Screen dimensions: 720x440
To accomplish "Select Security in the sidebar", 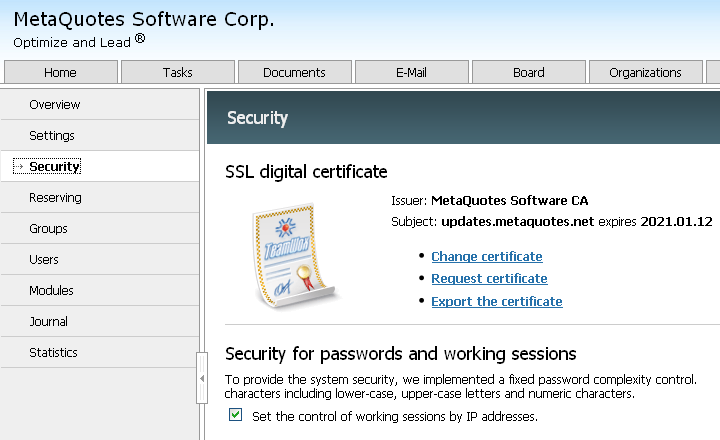I will [x=100, y=166].
